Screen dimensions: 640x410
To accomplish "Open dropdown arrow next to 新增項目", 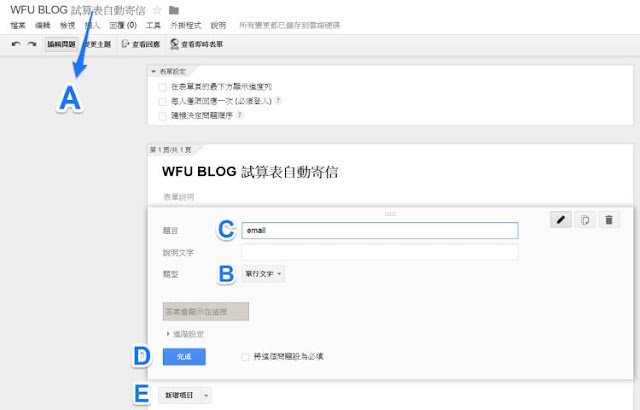I will tap(206, 395).
